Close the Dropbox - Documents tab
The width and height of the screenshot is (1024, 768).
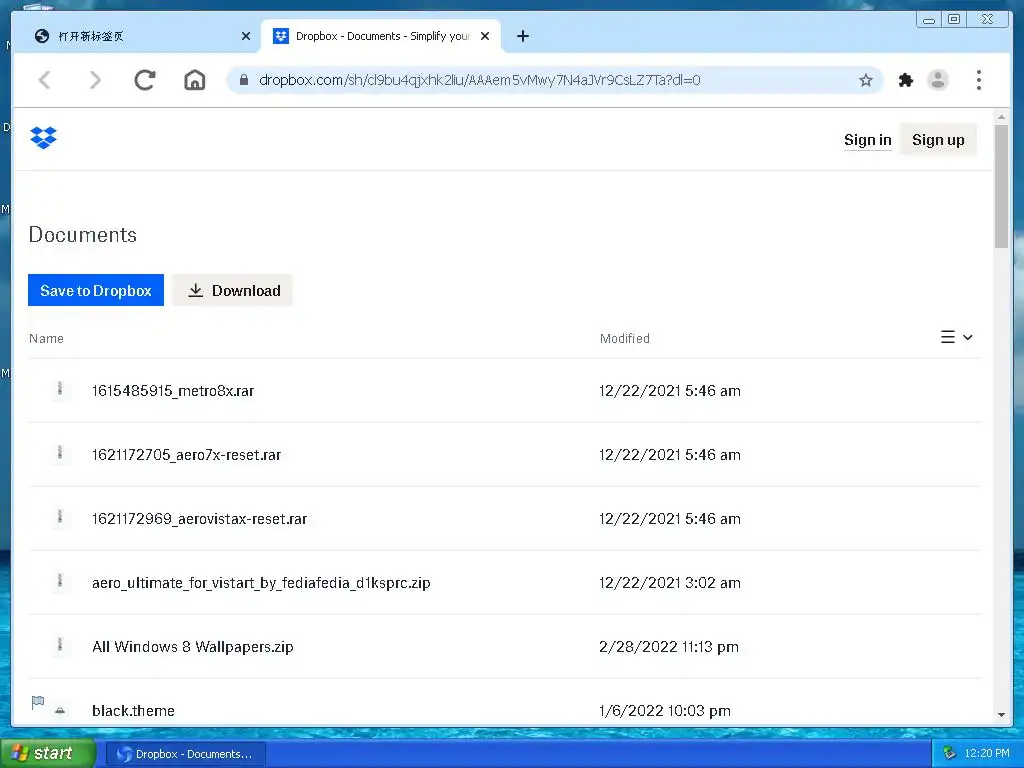click(485, 36)
